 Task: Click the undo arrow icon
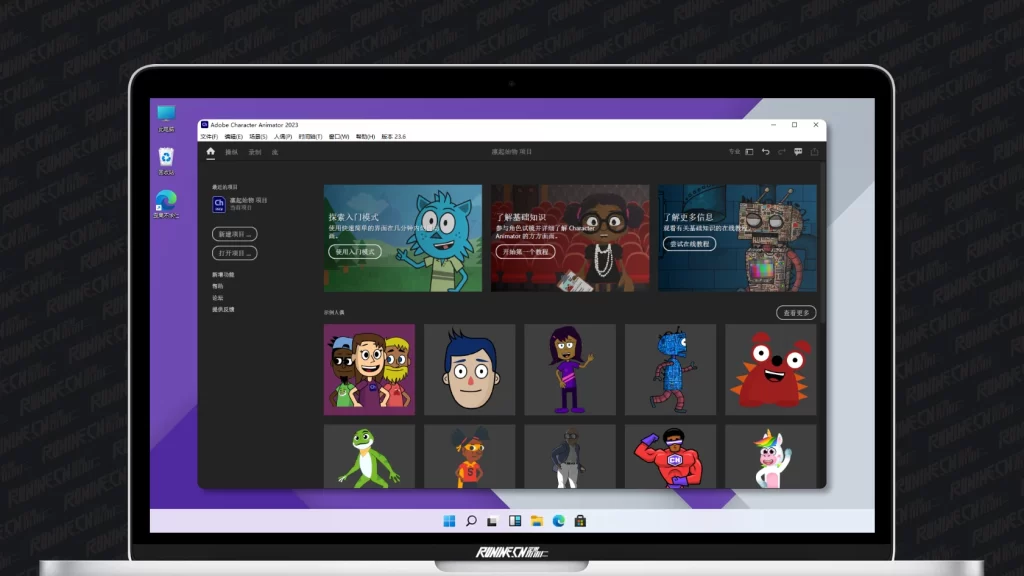click(x=766, y=152)
